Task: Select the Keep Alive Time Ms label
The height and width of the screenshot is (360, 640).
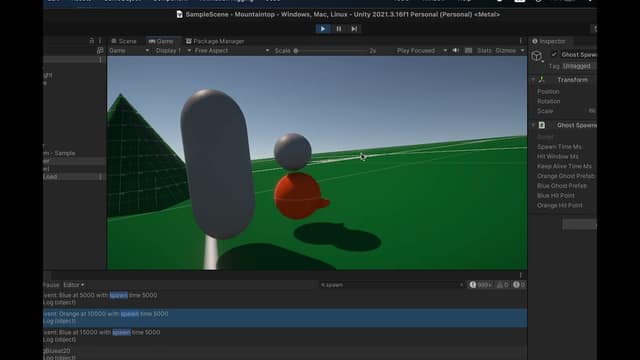Action: click(564, 167)
